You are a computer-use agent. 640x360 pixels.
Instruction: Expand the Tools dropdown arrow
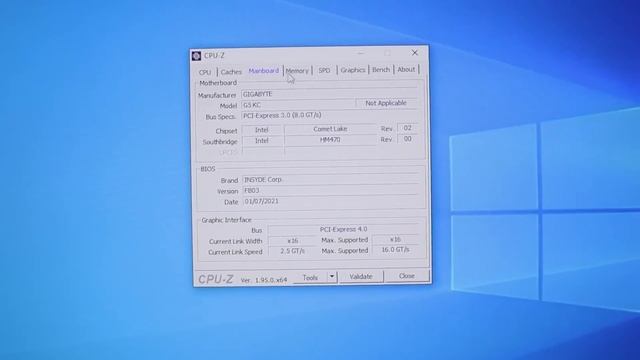[x=332, y=277]
